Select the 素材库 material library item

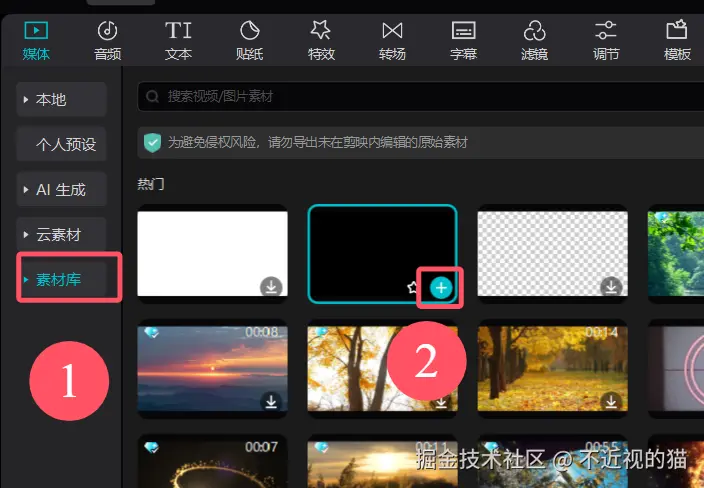[x=62, y=280]
